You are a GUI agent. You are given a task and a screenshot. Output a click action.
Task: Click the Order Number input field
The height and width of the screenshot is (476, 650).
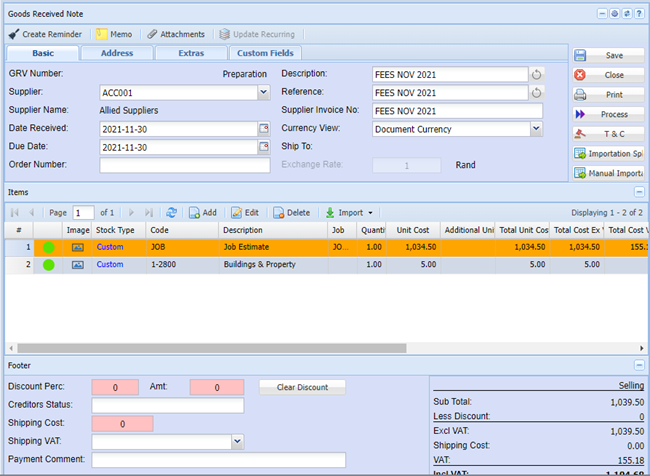point(184,166)
